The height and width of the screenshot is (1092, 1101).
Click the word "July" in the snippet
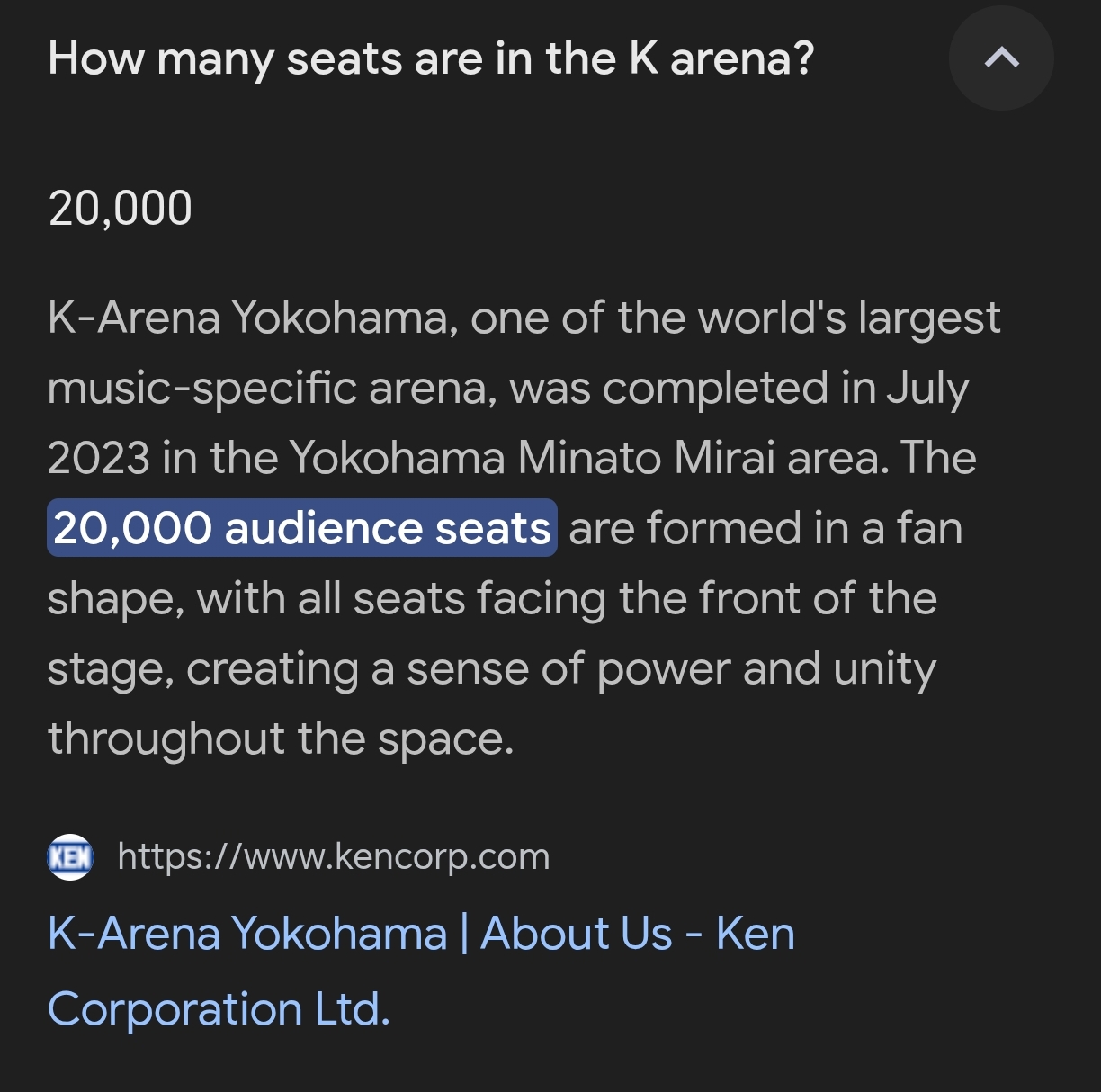click(927, 388)
